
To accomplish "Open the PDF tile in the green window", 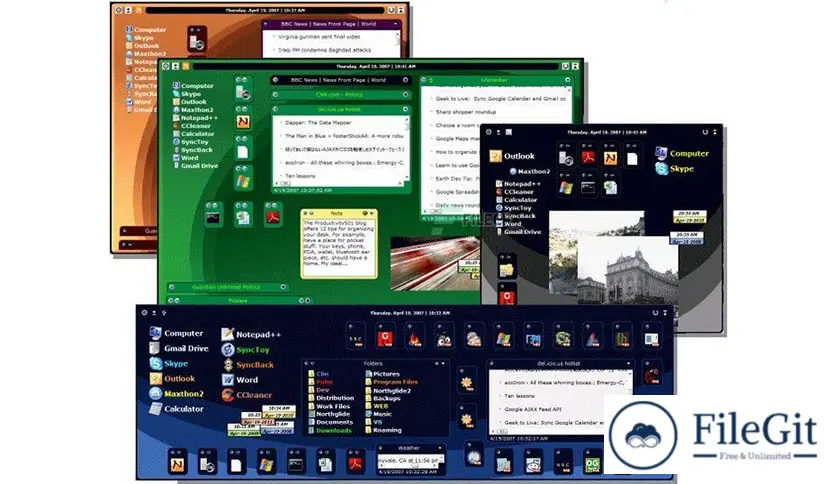I will 273,215.
